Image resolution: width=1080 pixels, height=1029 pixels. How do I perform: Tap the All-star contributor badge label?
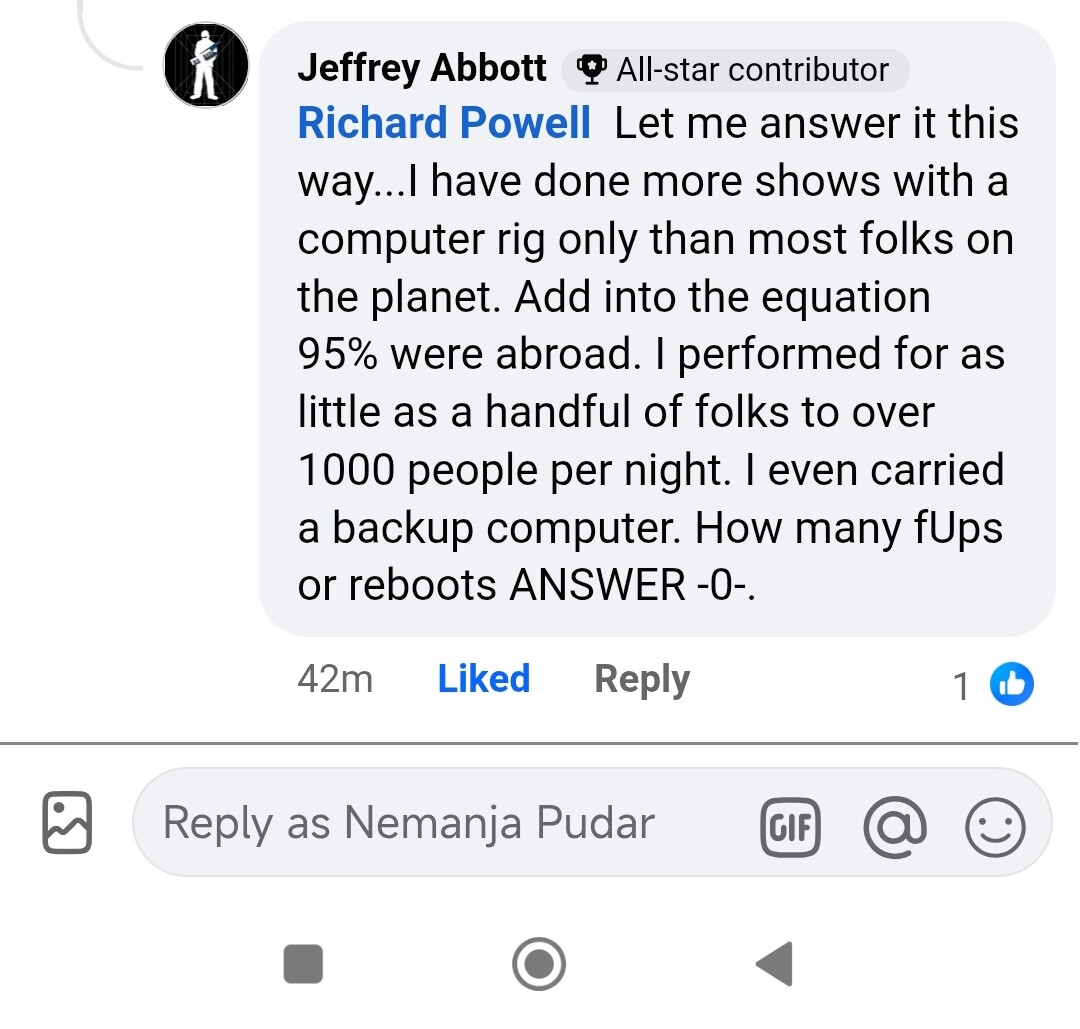click(751, 70)
